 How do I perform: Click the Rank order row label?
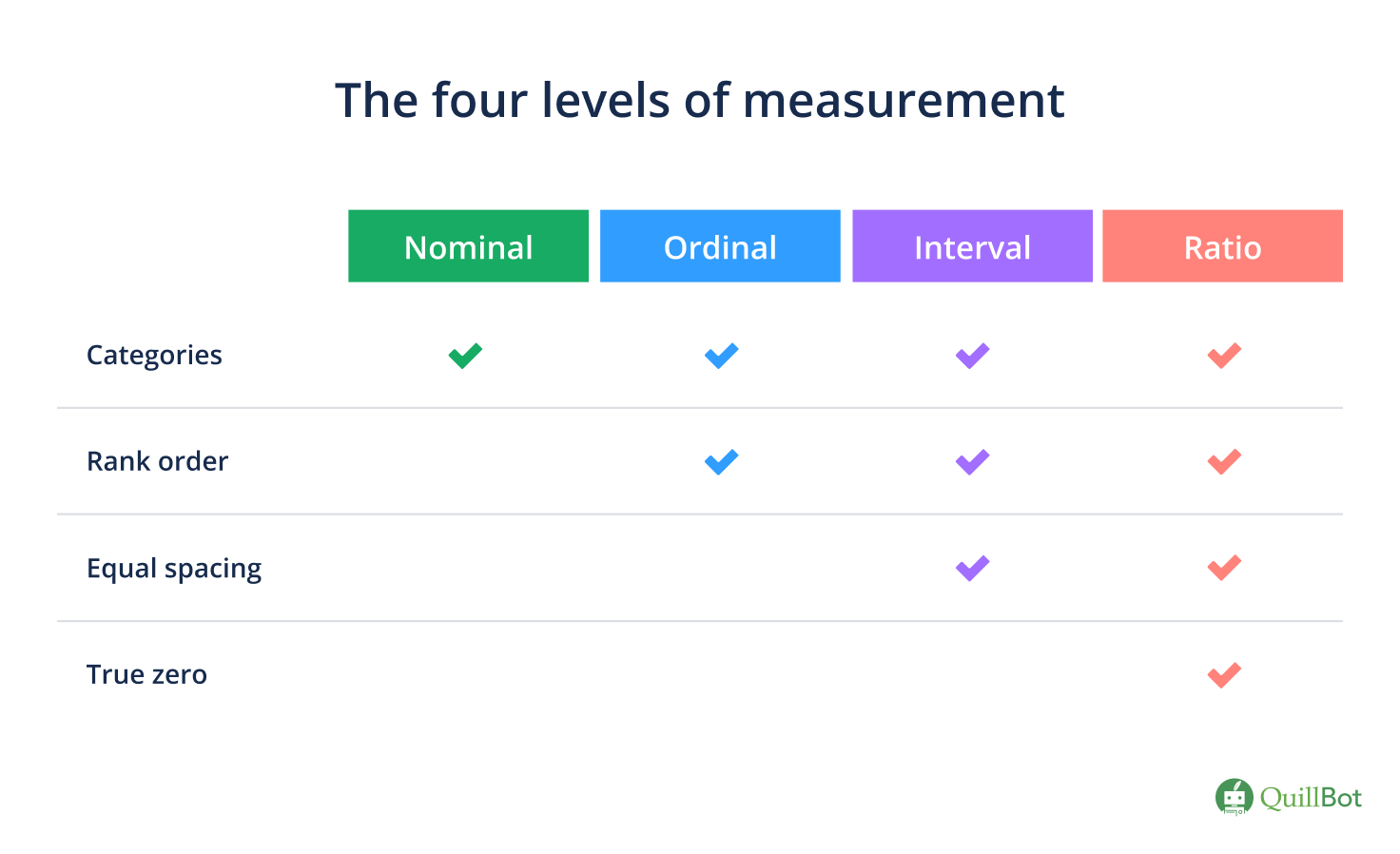[157, 462]
